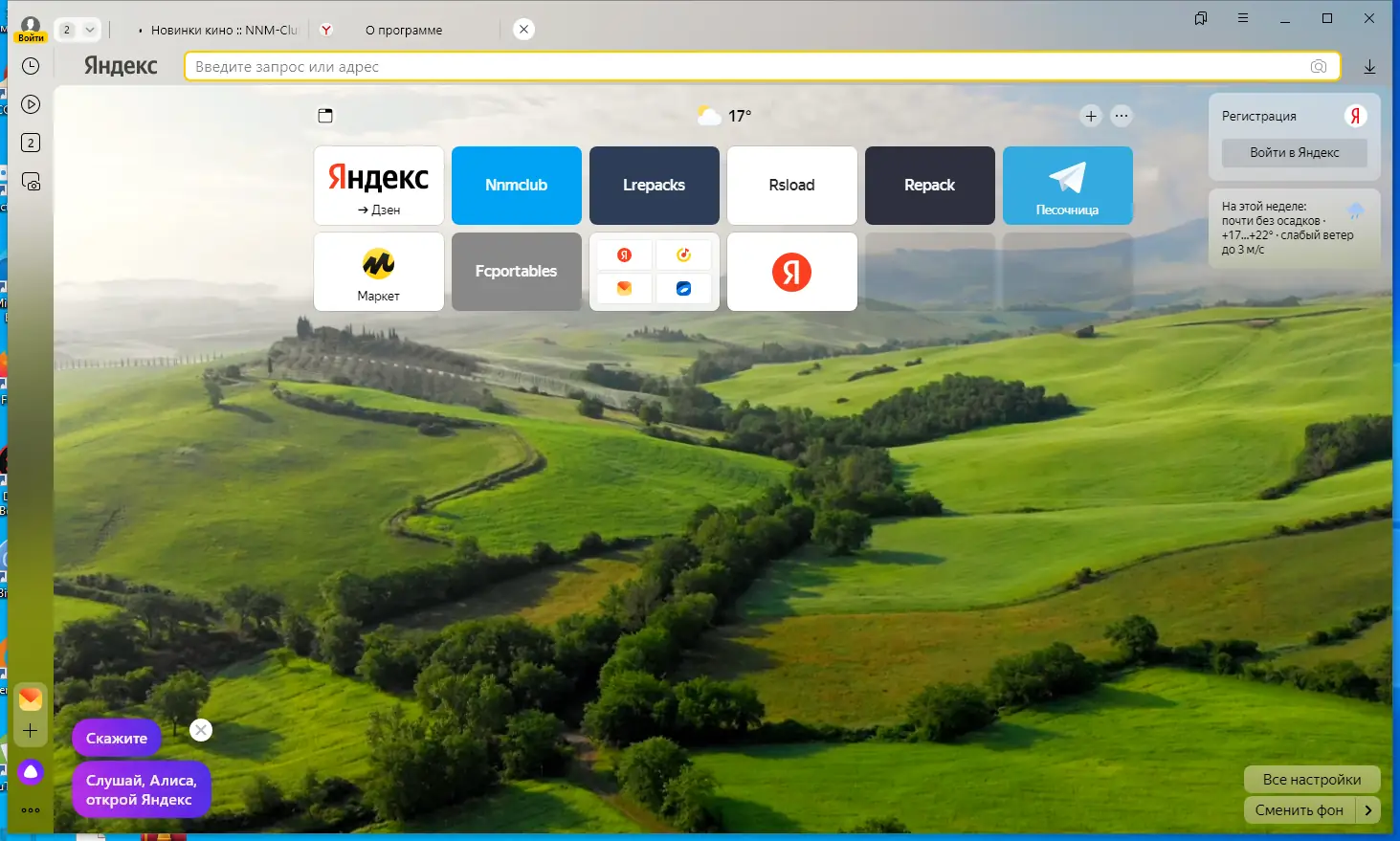Click the profile avatar labeled Войти
This screenshot has width=1400, height=841.
(x=31, y=29)
